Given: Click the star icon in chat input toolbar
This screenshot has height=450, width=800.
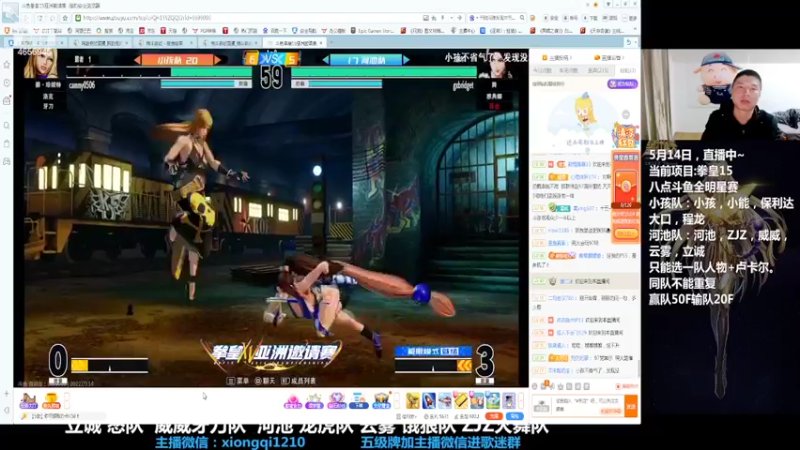Looking at the screenshot, I should point(561,386).
